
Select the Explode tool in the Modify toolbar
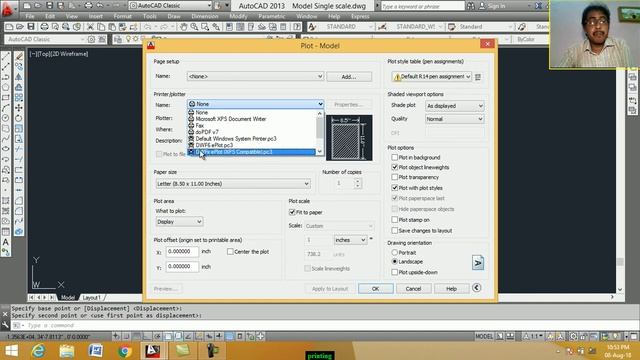tap(19, 231)
